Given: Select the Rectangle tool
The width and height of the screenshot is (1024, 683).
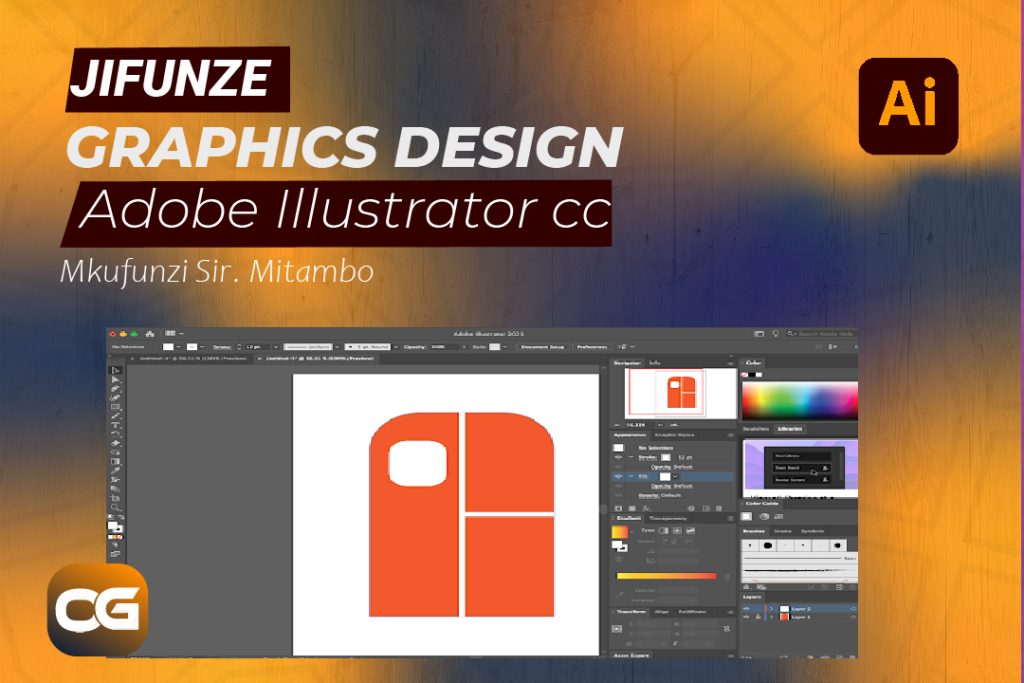Looking at the screenshot, I should pyautogui.click(x=116, y=407).
